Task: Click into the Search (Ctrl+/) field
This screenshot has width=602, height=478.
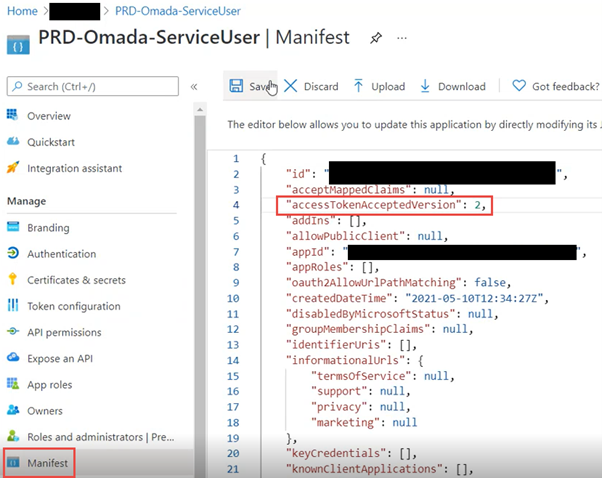Action: 93,86
